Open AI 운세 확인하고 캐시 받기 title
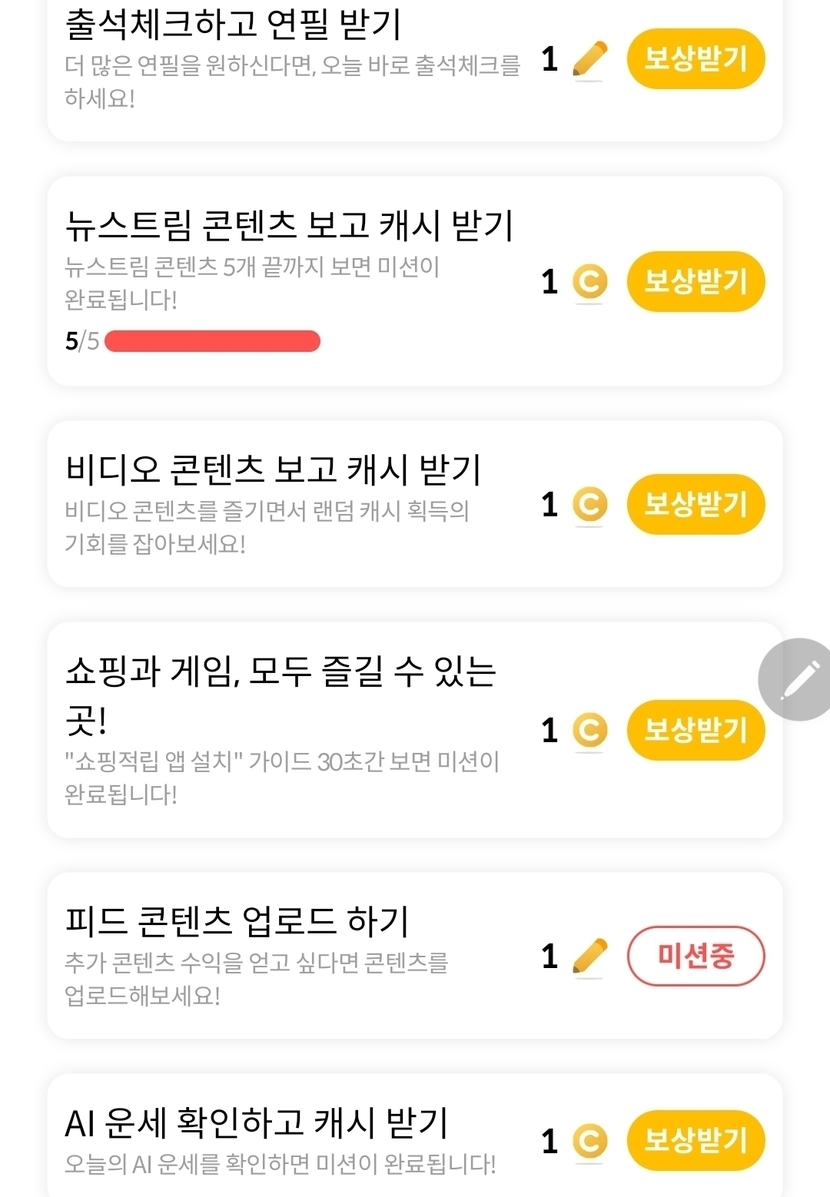830x1197 pixels. point(256,1123)
